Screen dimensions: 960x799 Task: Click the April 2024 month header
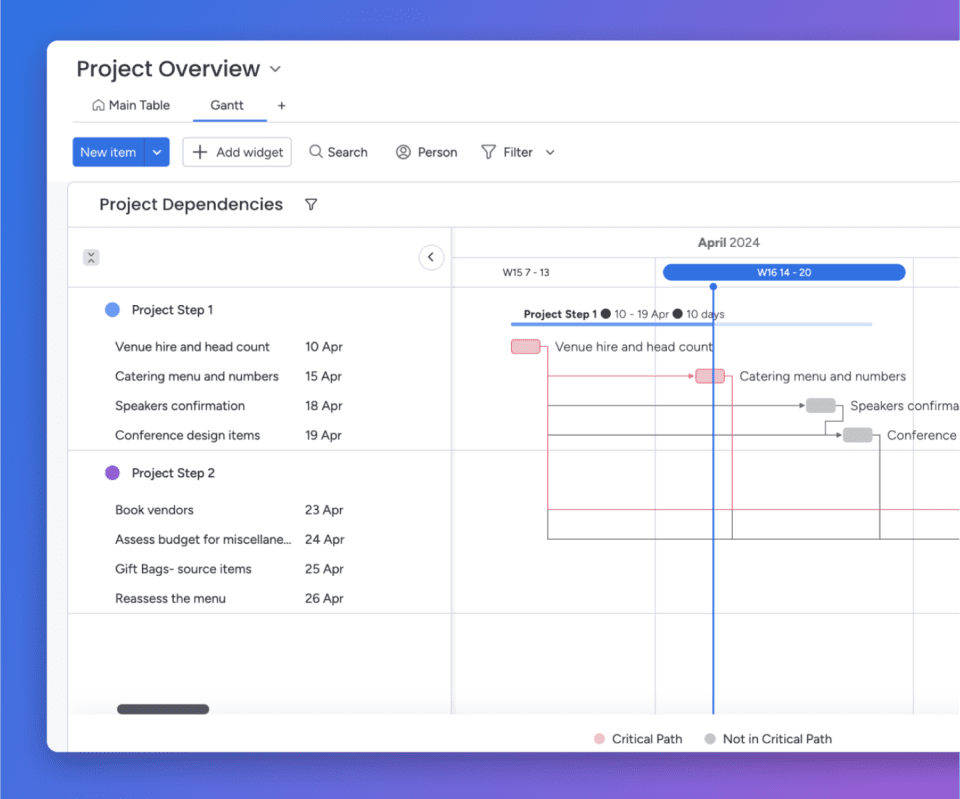pos(729,242)
